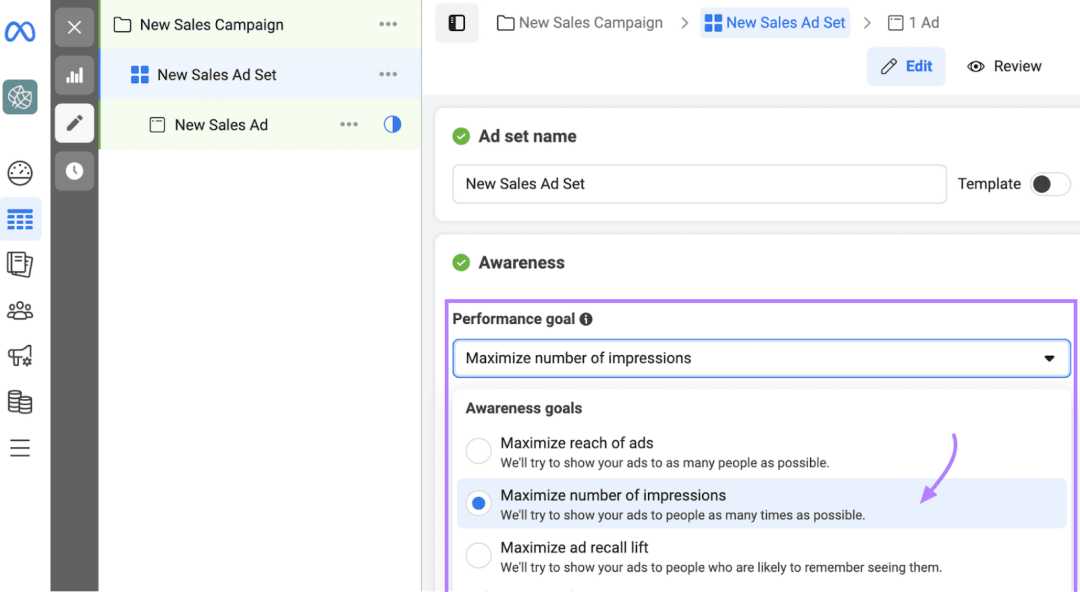The image size is (1080, 592).
Task: Click the history clock icon
Action: point(74,171)
